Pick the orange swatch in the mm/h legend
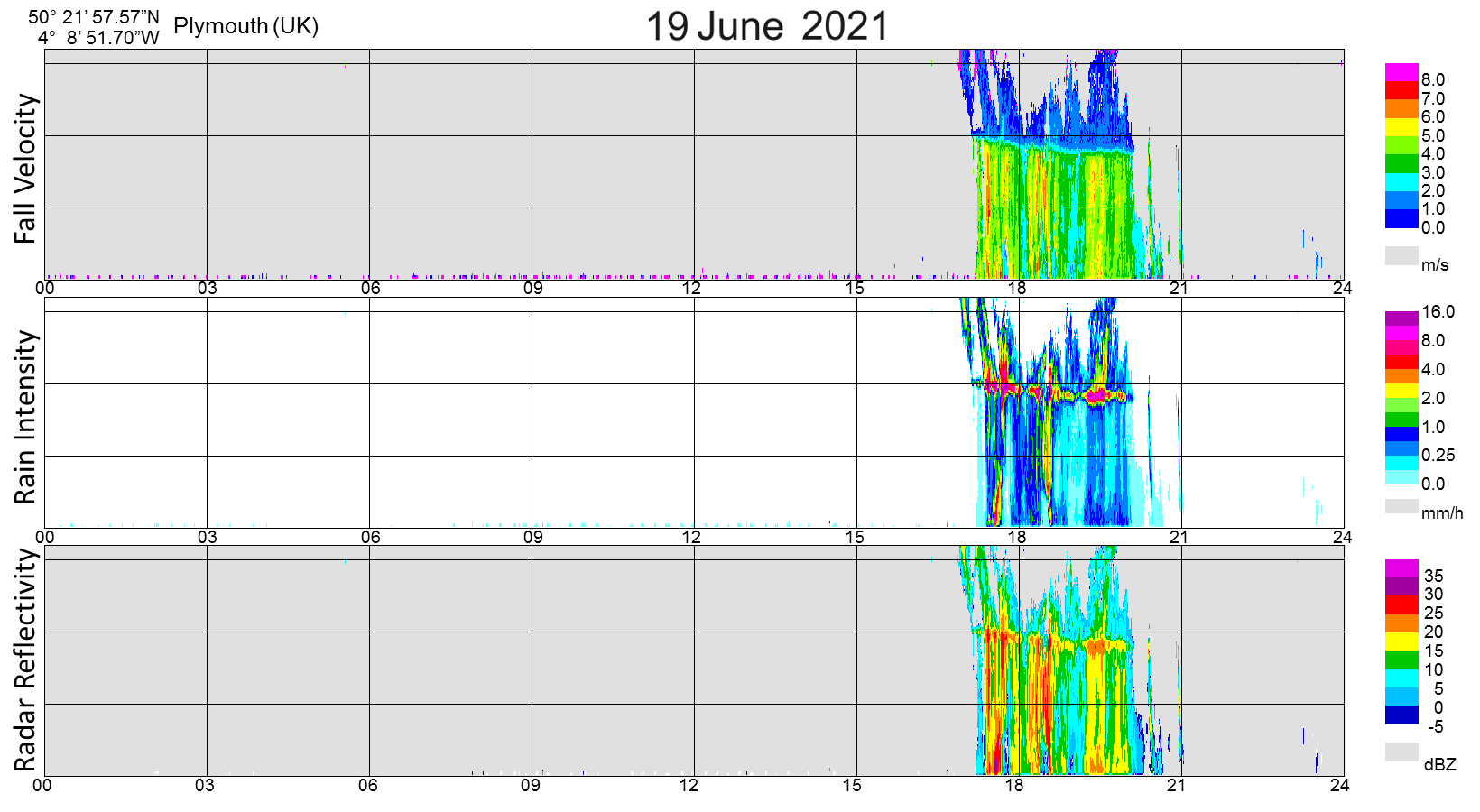The height and width of the screenshot is (812, 1480). tap(1401, 376)
